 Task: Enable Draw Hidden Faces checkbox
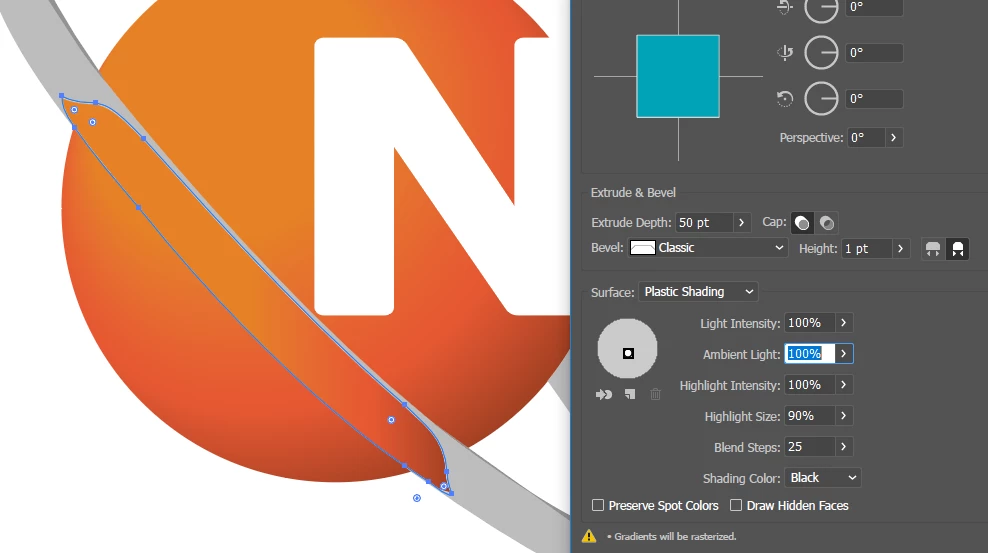(x=735, y=505)
